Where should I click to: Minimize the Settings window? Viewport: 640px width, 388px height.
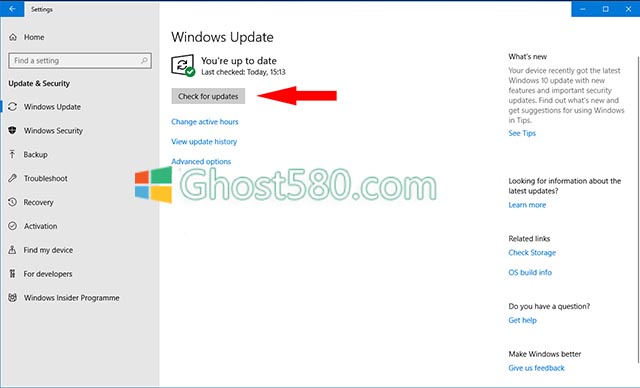point(583,9)
